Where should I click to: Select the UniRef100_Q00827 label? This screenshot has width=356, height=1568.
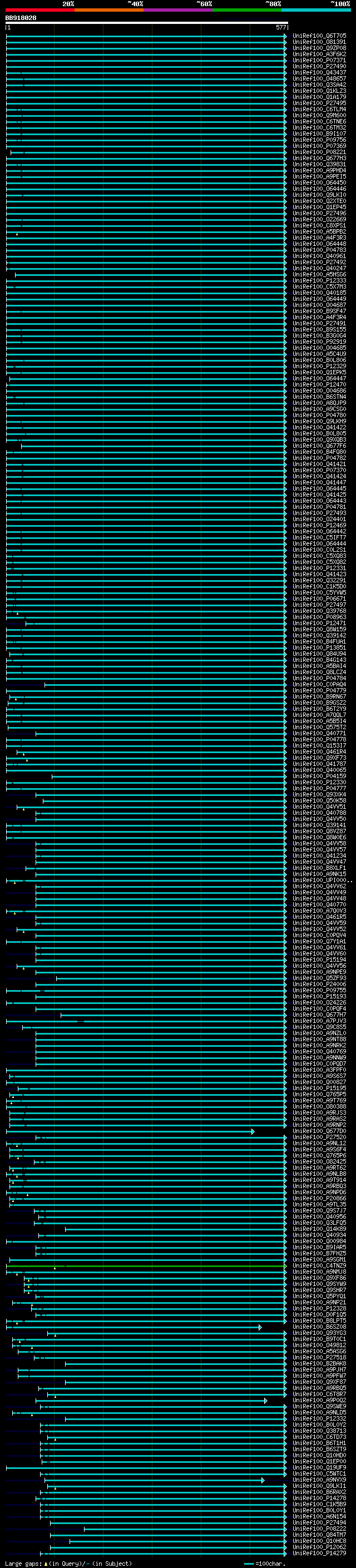coord(319,1082)
